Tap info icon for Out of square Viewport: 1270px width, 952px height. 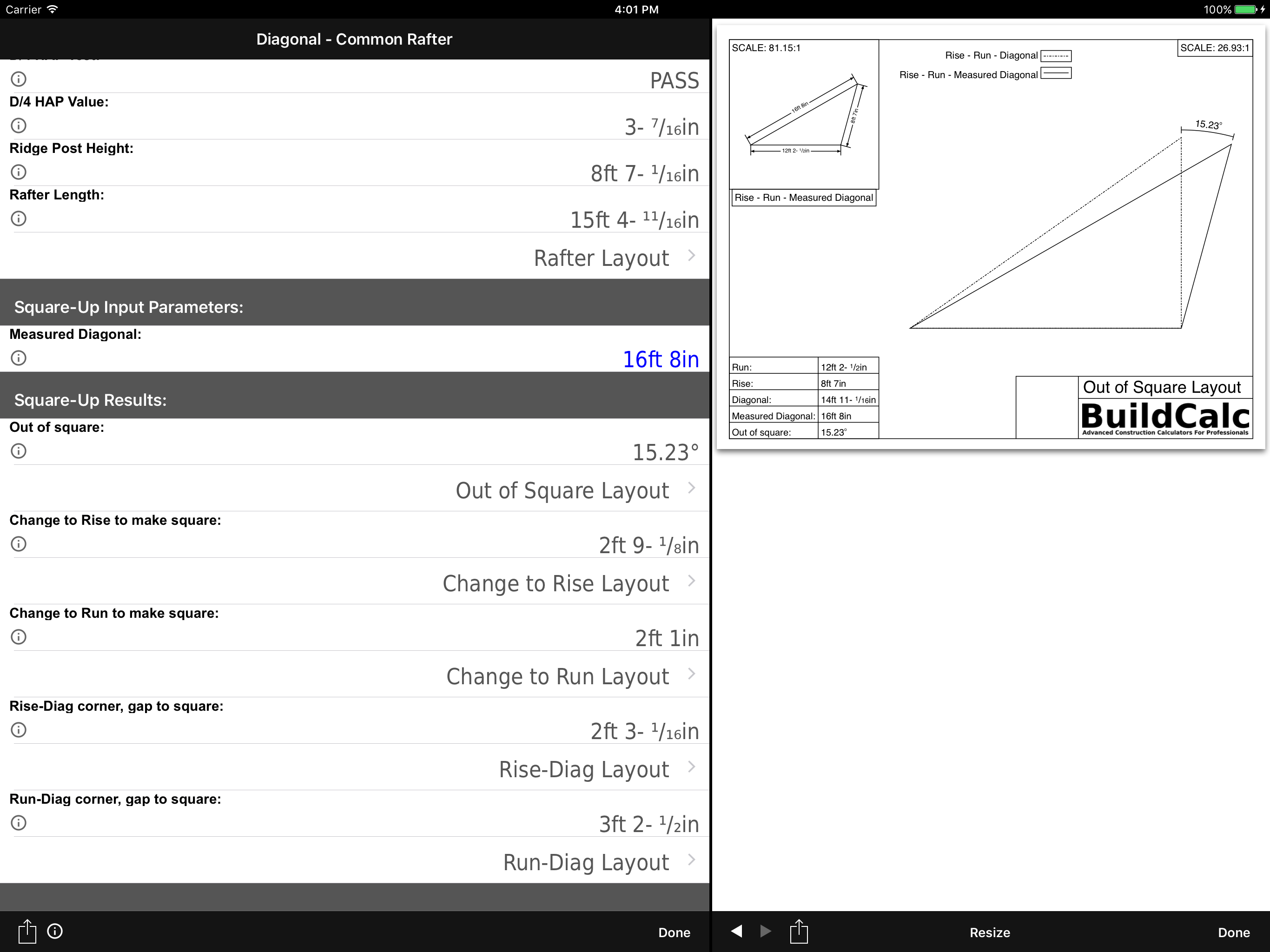click(x=19, y=451)
